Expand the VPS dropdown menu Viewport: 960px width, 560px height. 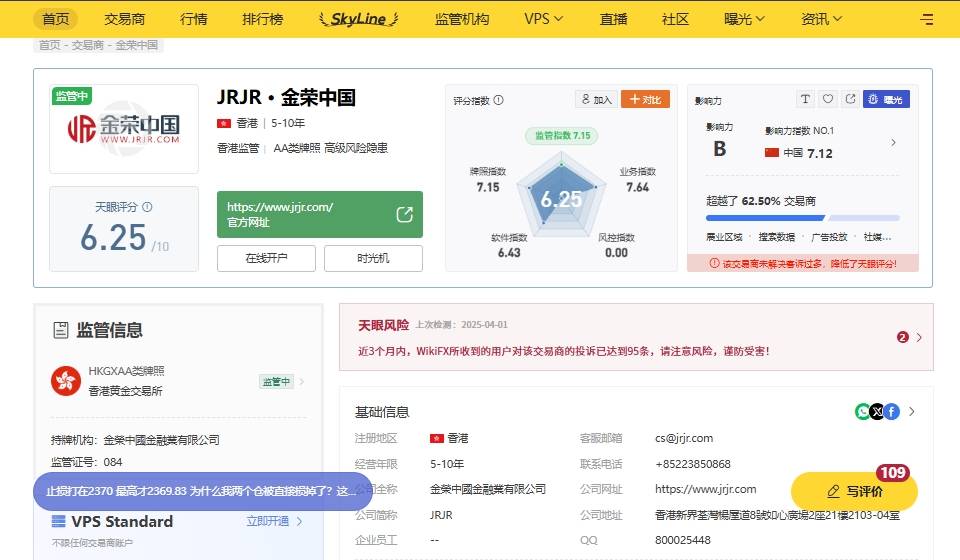point(543,19)
